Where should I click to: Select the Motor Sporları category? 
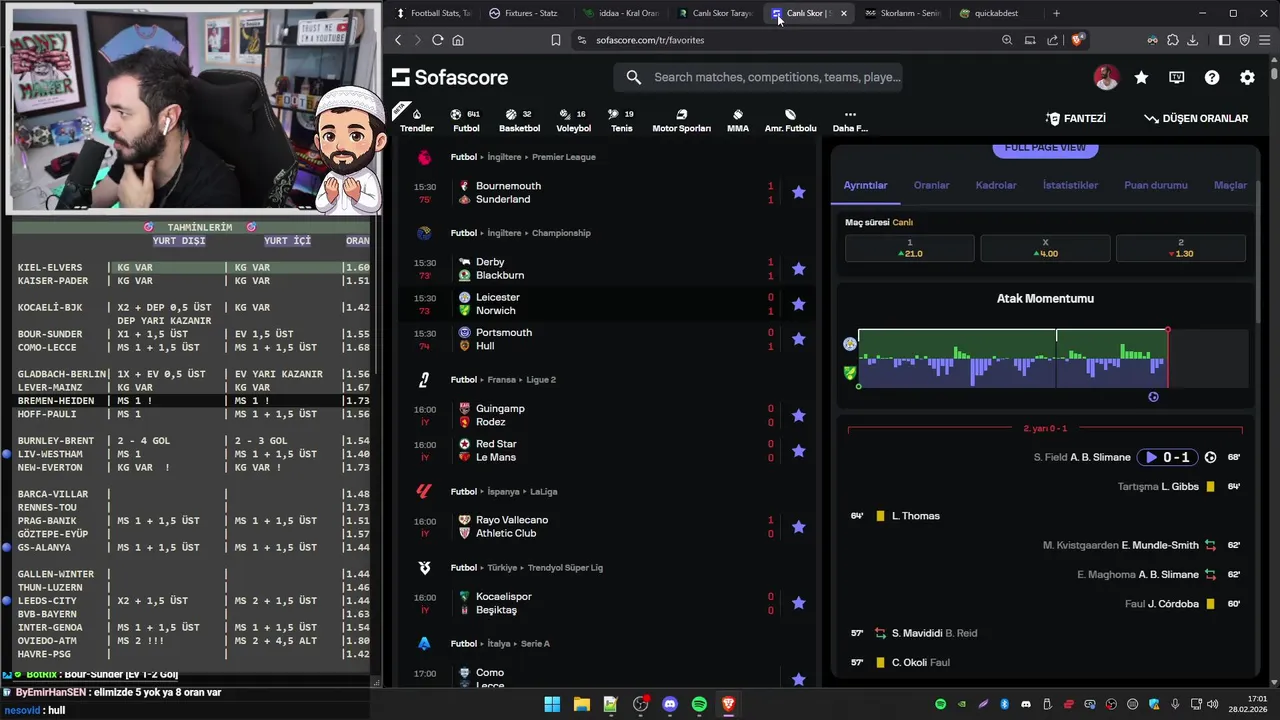tap(681, 120)
